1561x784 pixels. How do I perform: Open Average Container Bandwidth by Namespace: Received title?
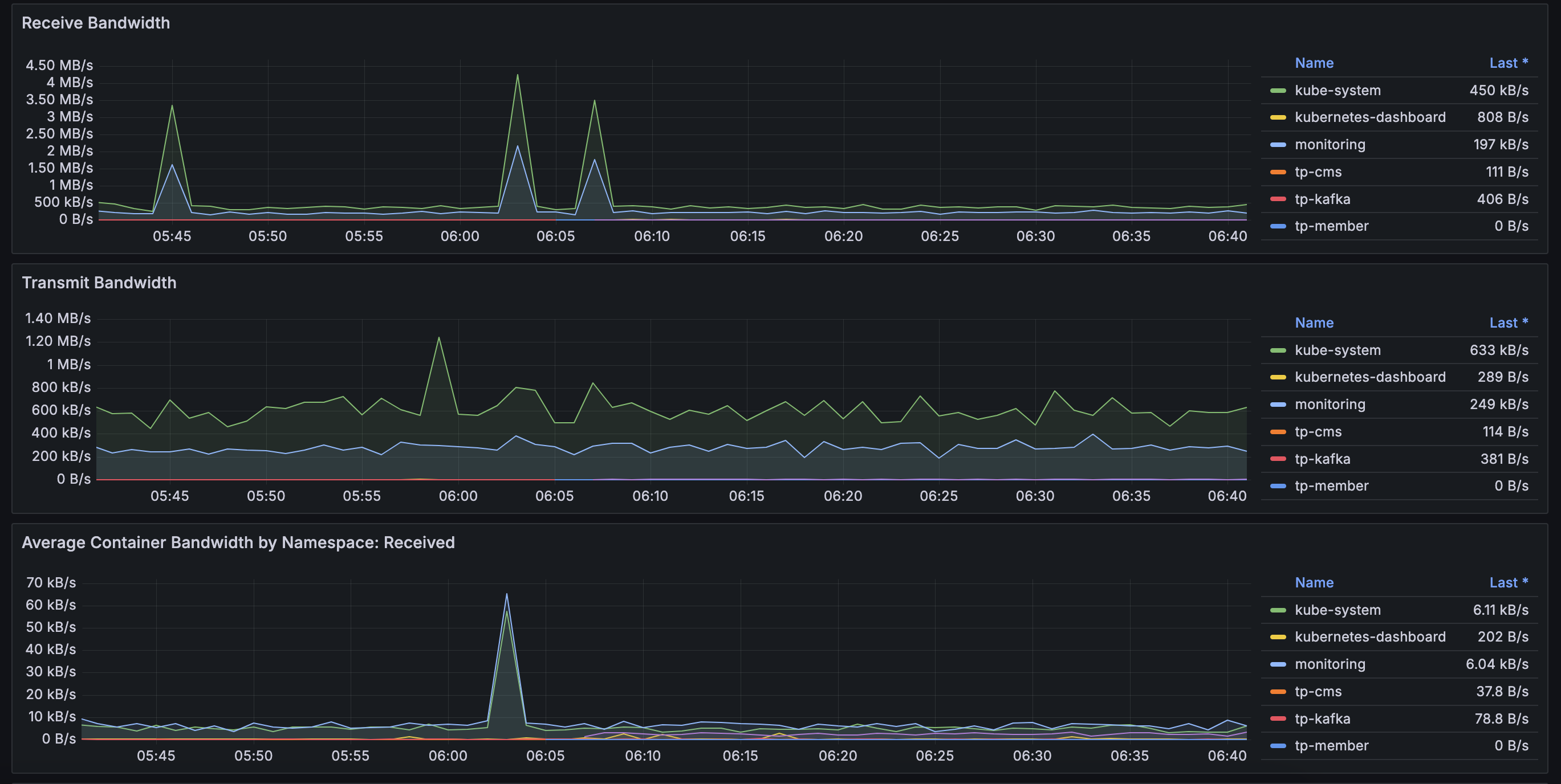pos(238,542)
